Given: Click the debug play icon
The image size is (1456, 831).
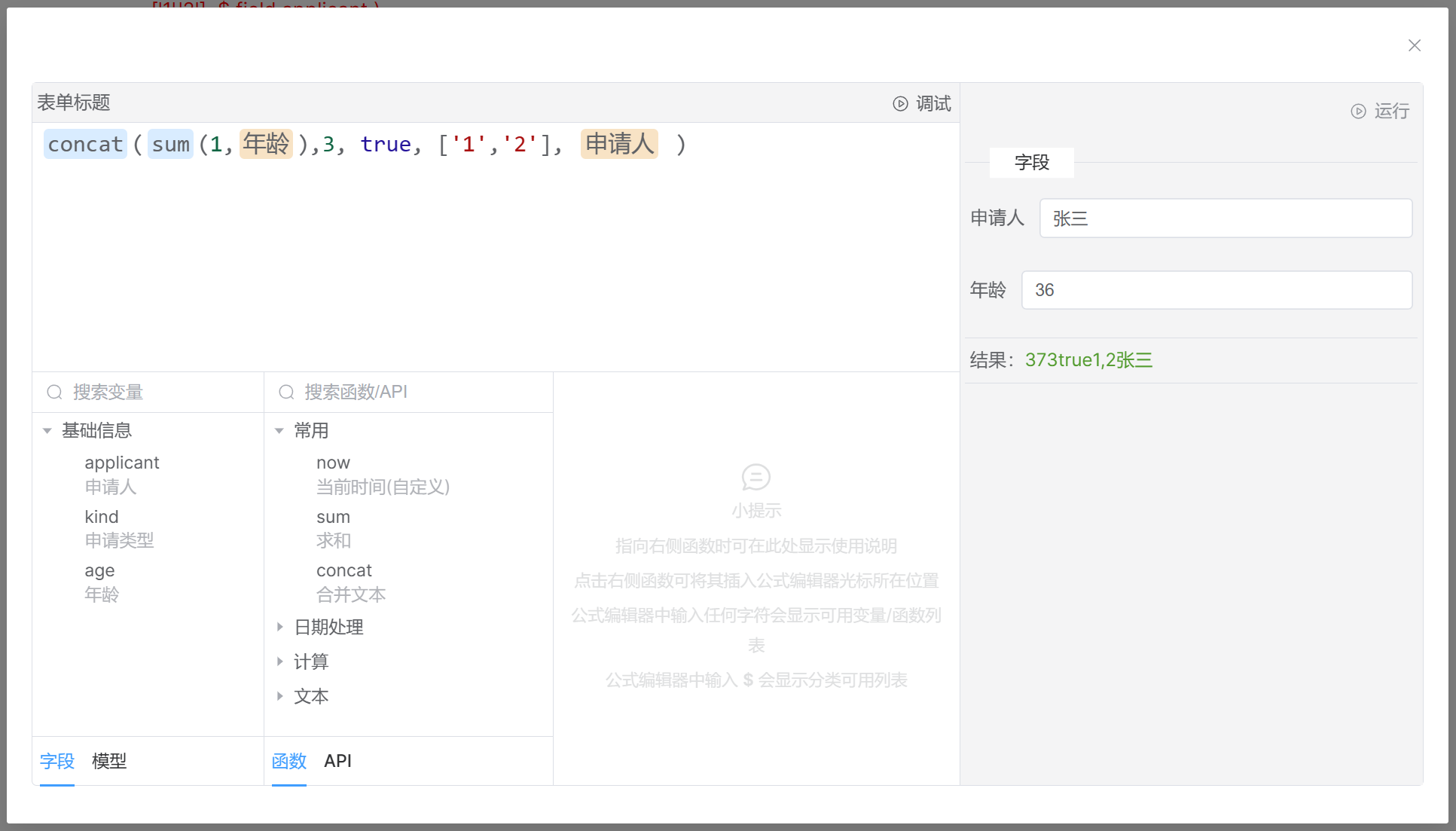Looking at the screenshot, I should (x=900, y=104).
